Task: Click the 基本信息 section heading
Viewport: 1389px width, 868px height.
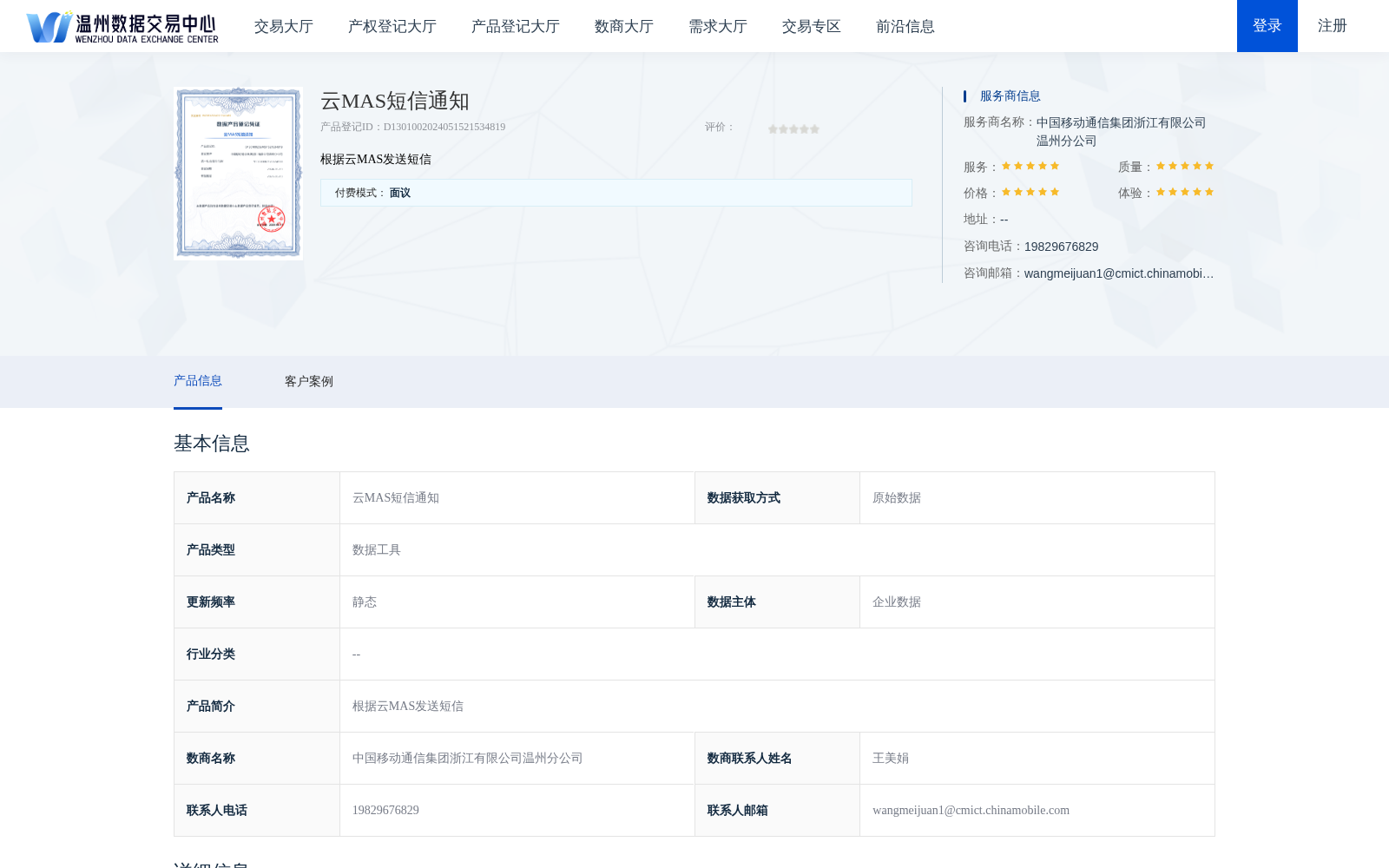Action: click(212, 444)
